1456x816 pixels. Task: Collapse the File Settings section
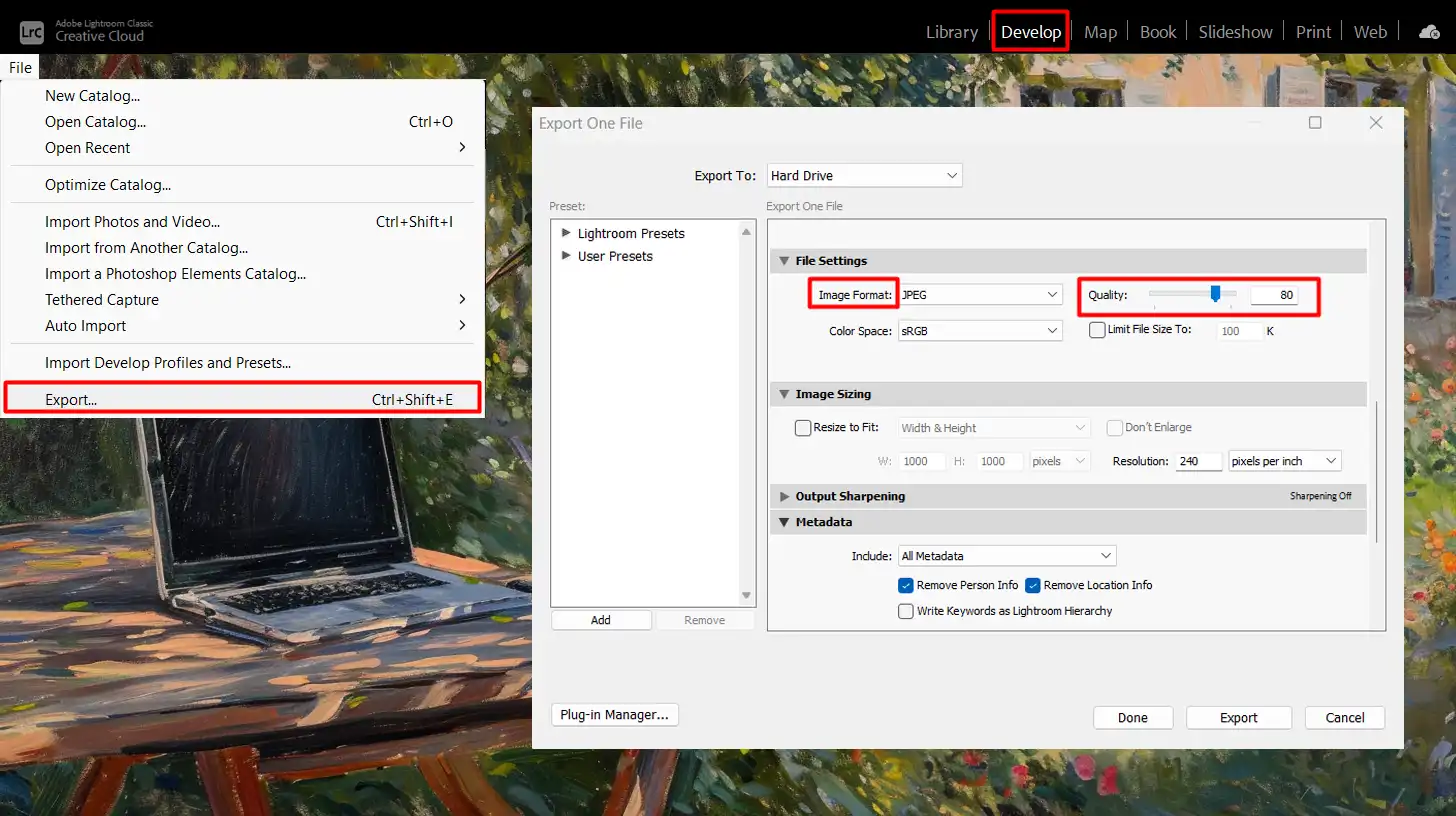pos(784,261)
